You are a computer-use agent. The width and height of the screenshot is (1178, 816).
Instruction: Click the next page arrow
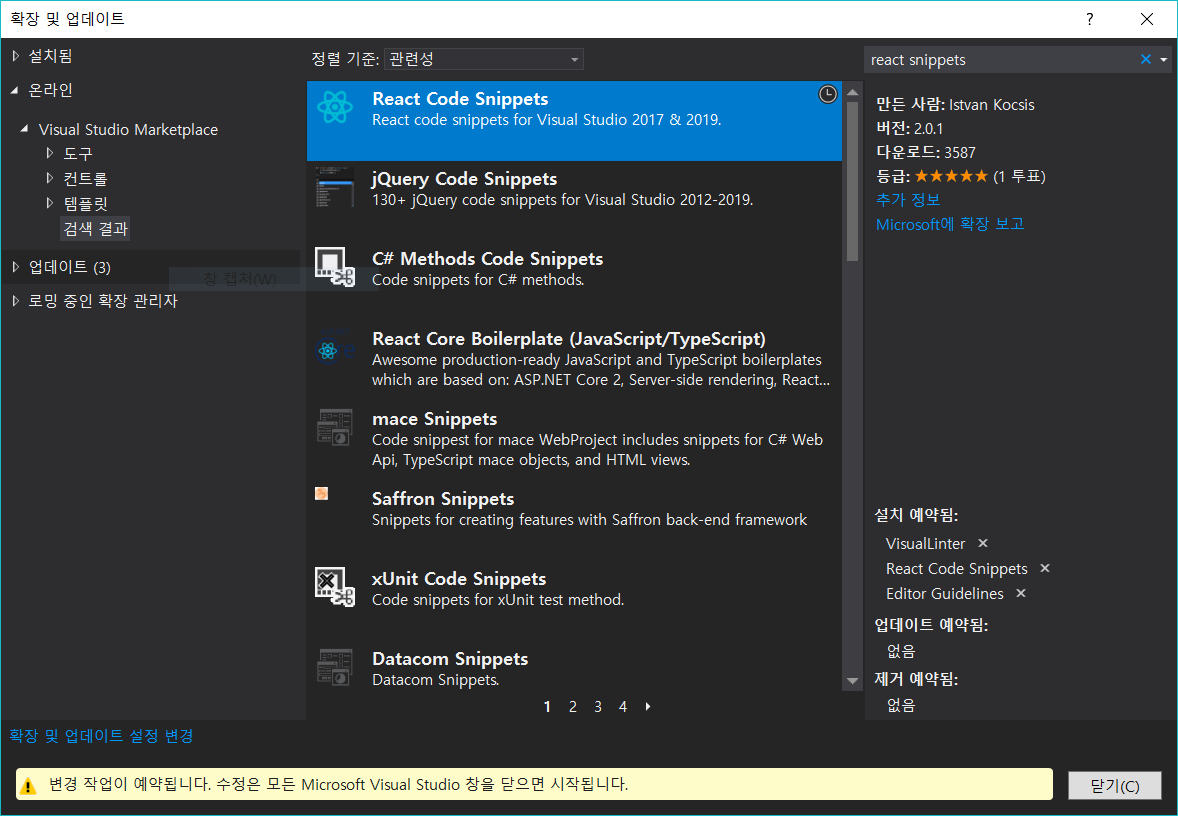pyautogui.click(x=648, y=706)
